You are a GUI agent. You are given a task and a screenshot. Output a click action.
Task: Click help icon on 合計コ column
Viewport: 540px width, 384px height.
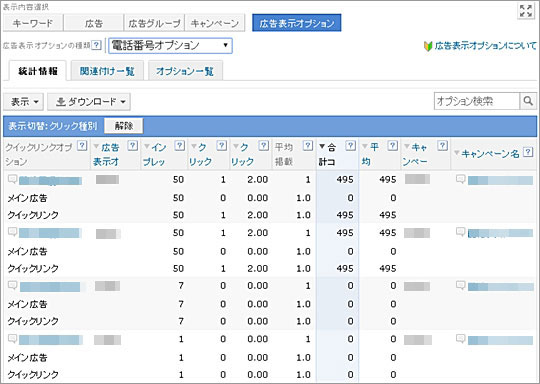coord(350,146)
